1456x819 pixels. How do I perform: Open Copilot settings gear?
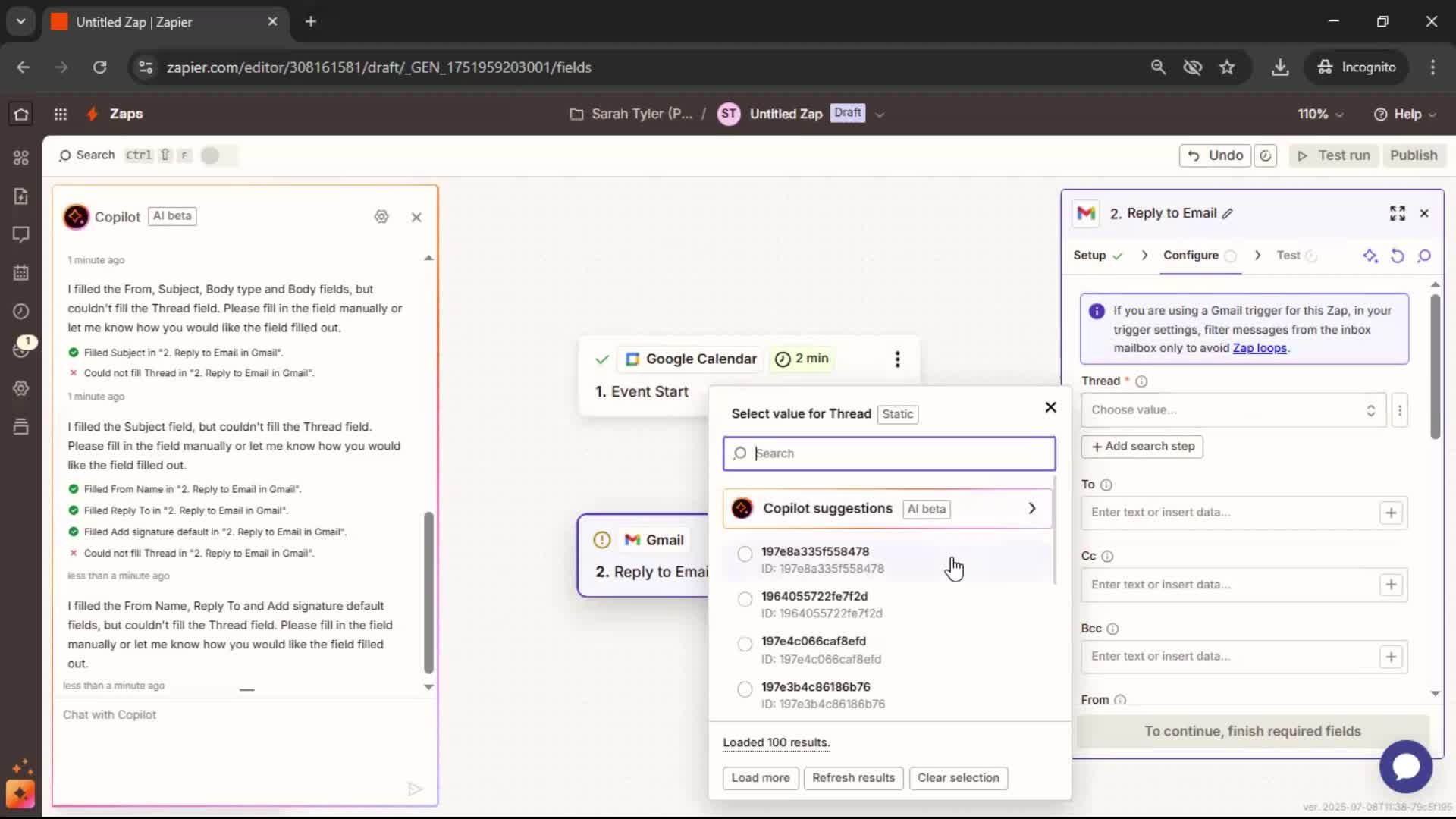(x=381, y=217)
